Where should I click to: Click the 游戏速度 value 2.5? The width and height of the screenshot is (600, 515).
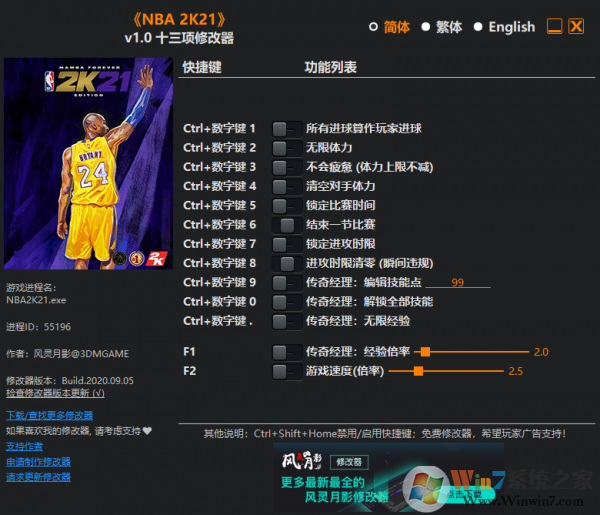pyautogui.click(x=515, y=371)
